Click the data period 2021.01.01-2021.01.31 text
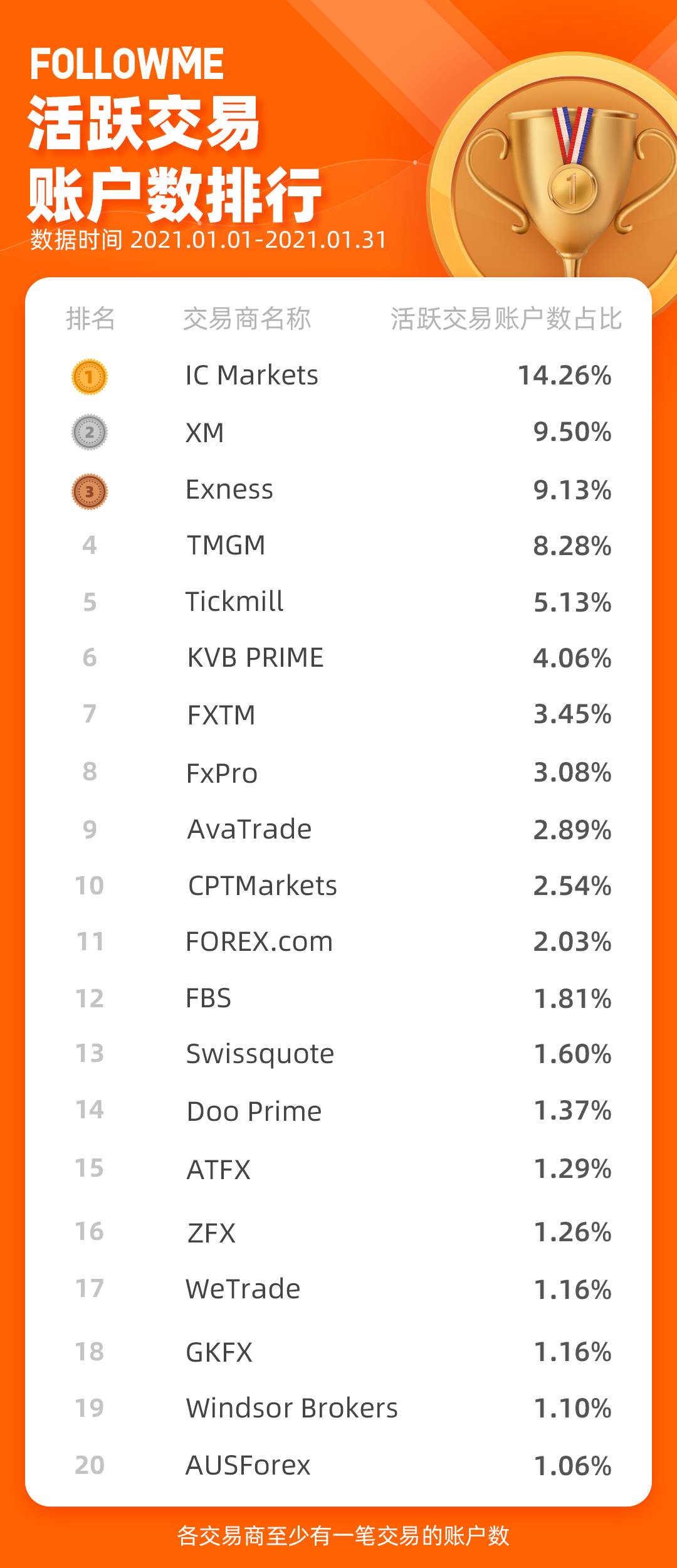Viewport: 677px width, 1568px height. pyautogui.click(x=259, y=240)
